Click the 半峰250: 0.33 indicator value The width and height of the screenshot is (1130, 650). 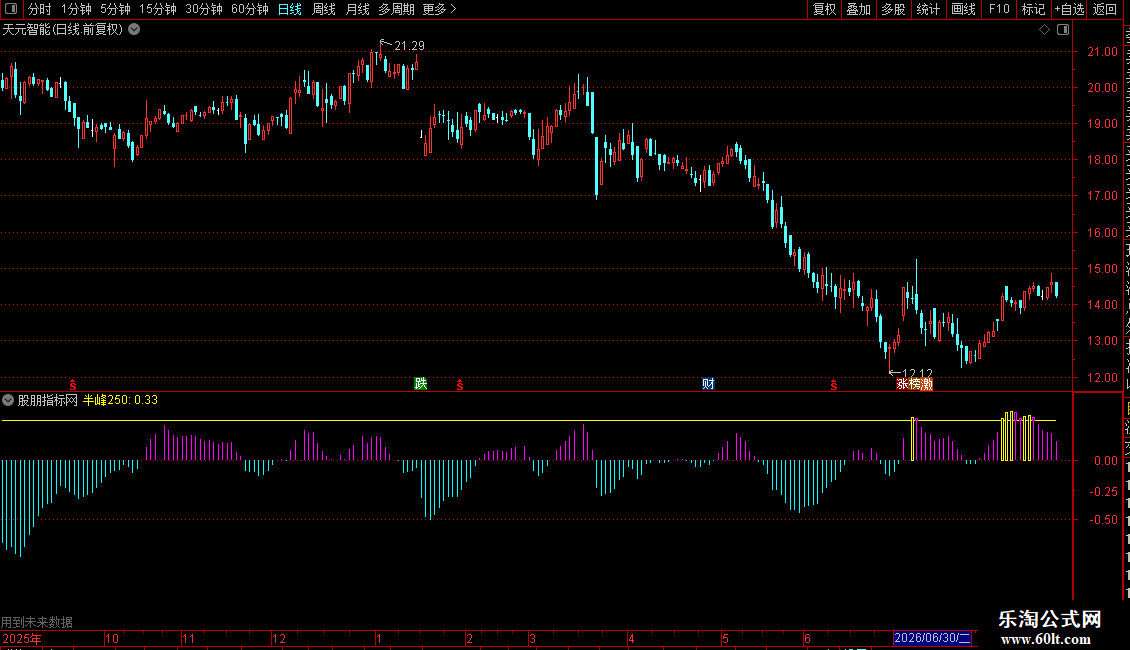120,400
